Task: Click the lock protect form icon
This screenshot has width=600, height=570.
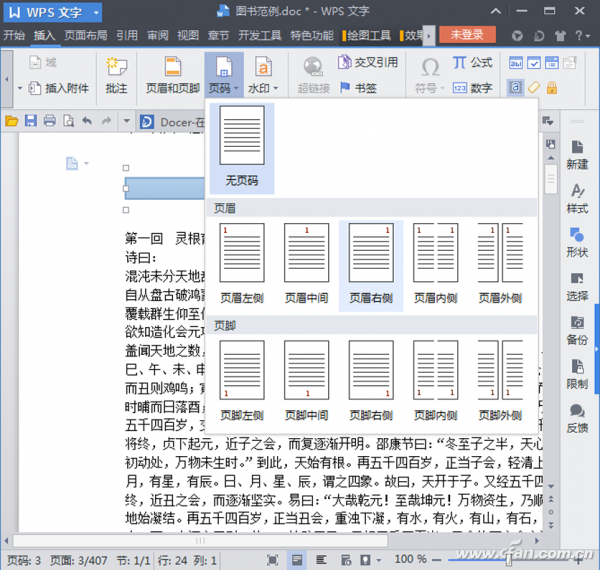Action: [x=551, y=88]
